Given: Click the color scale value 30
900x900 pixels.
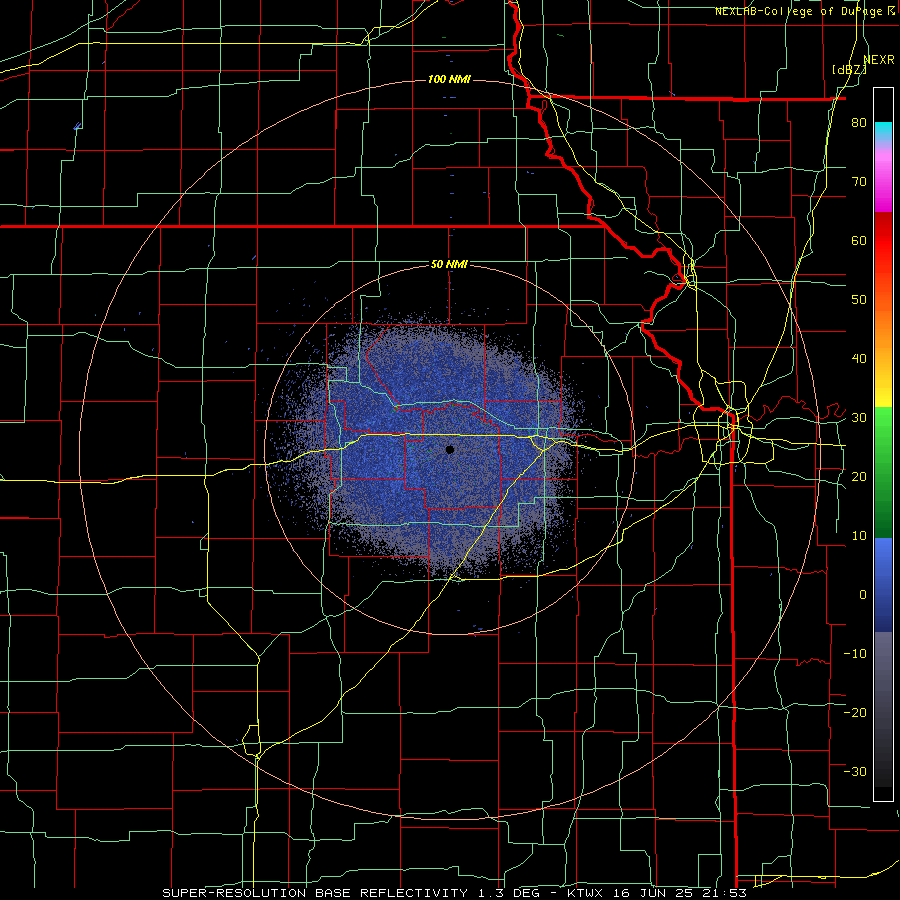Looking at the screenshot, I should tap(859, 418).
